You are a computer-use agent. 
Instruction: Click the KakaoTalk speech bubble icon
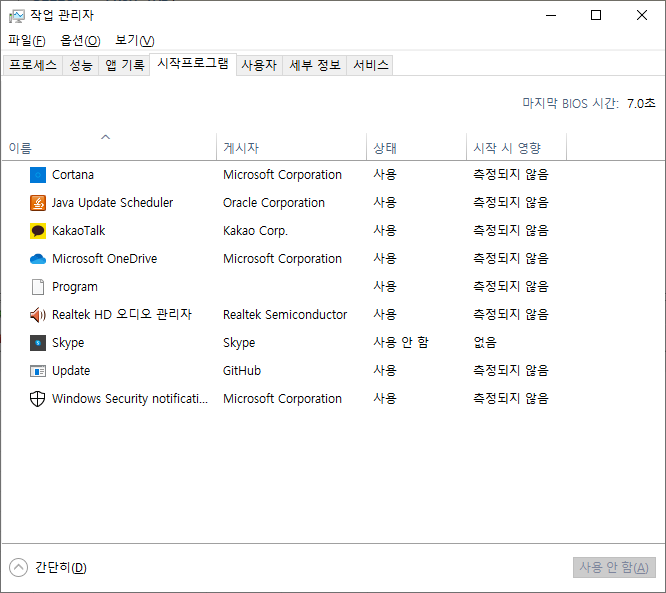(38, 231)
